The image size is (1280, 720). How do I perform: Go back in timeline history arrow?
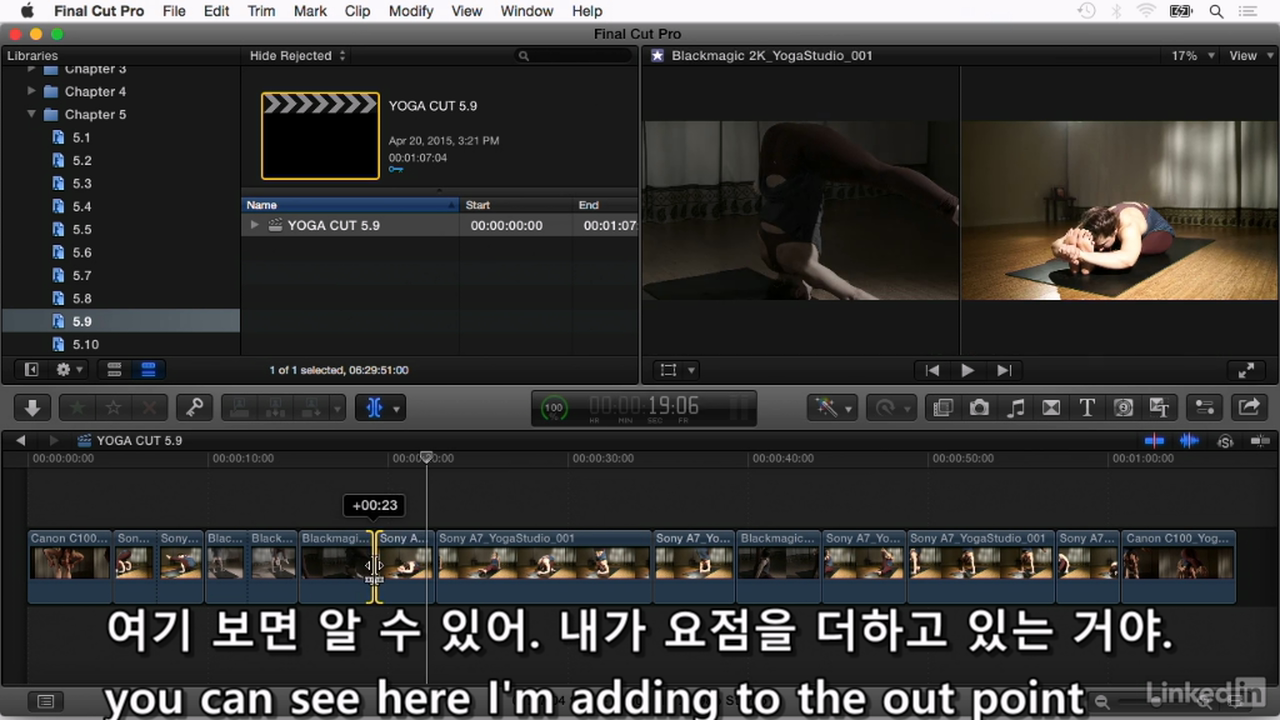pyautogui.click(x=20, y=440)
